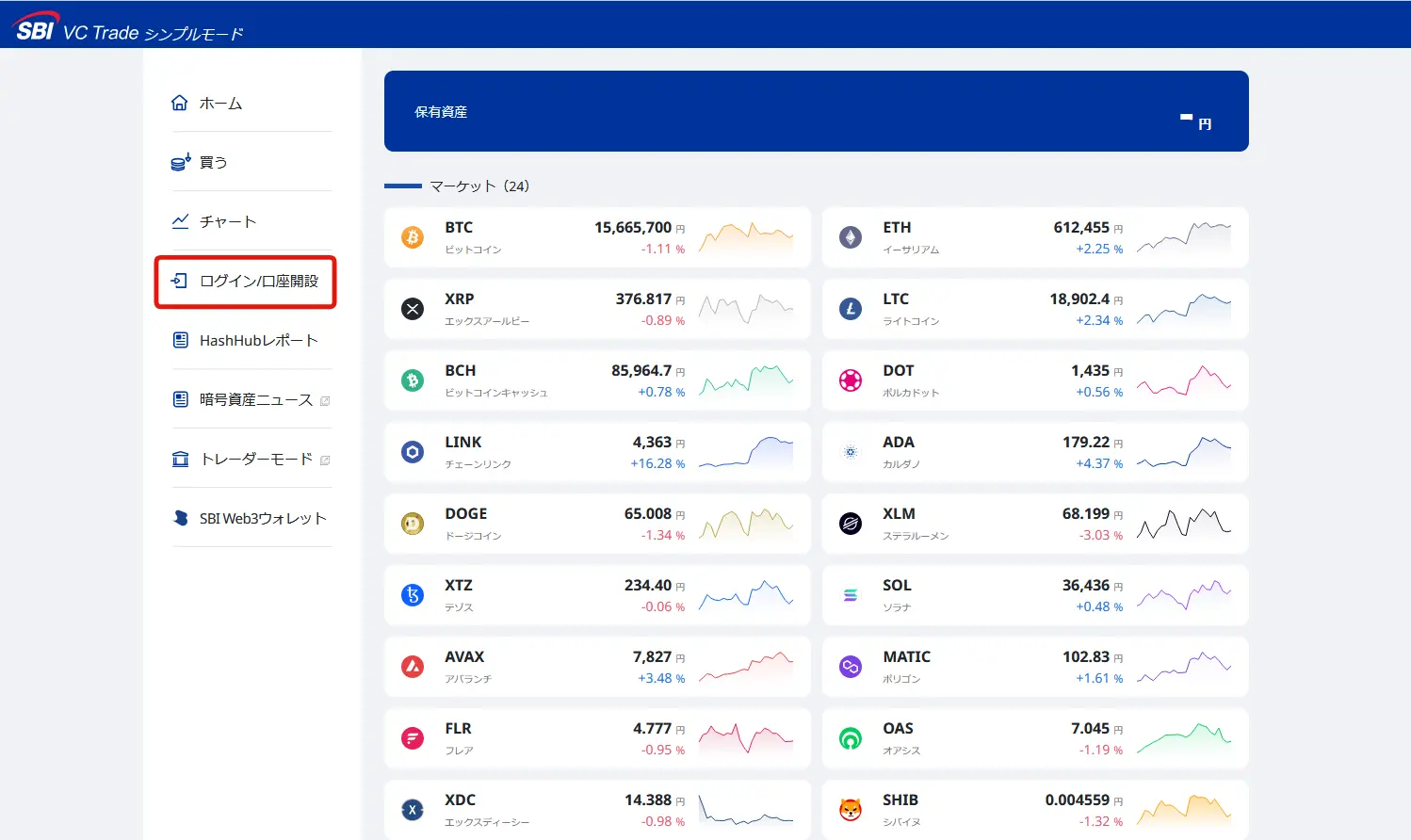Click the ADA change +4.37 %
The image size is (1411, 840).
pos(1099,463)
